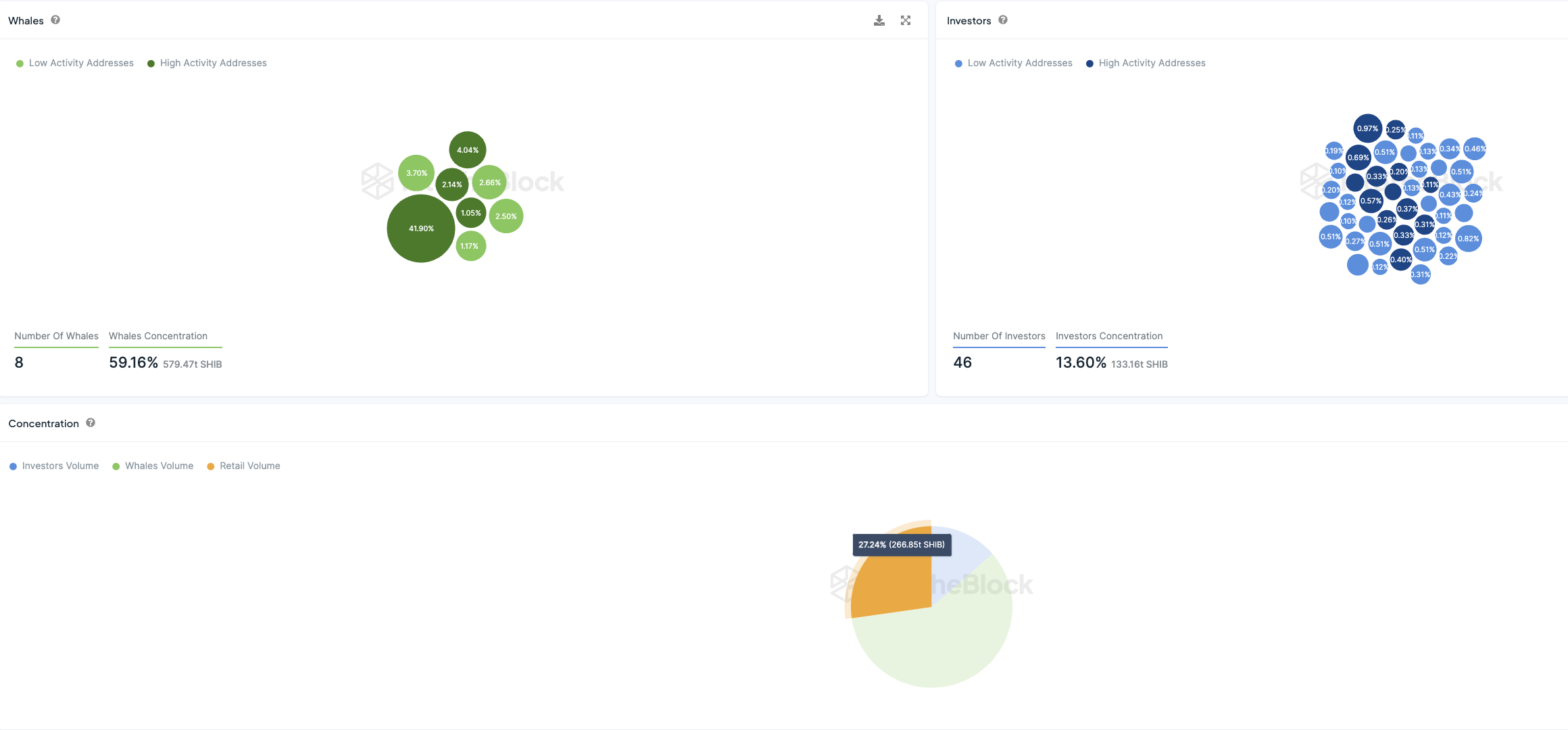Viewport: 1568px width, 730px height.
Task: Select the Whales Concentration tab
Action: (x=158, y=336)
